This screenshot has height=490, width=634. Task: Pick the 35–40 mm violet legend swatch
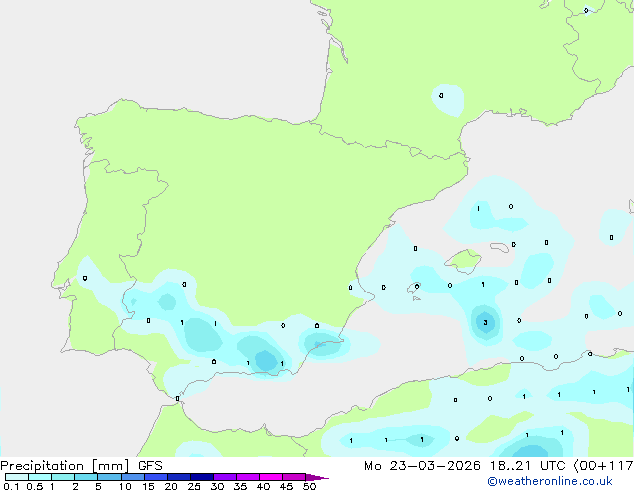[248, 477]
